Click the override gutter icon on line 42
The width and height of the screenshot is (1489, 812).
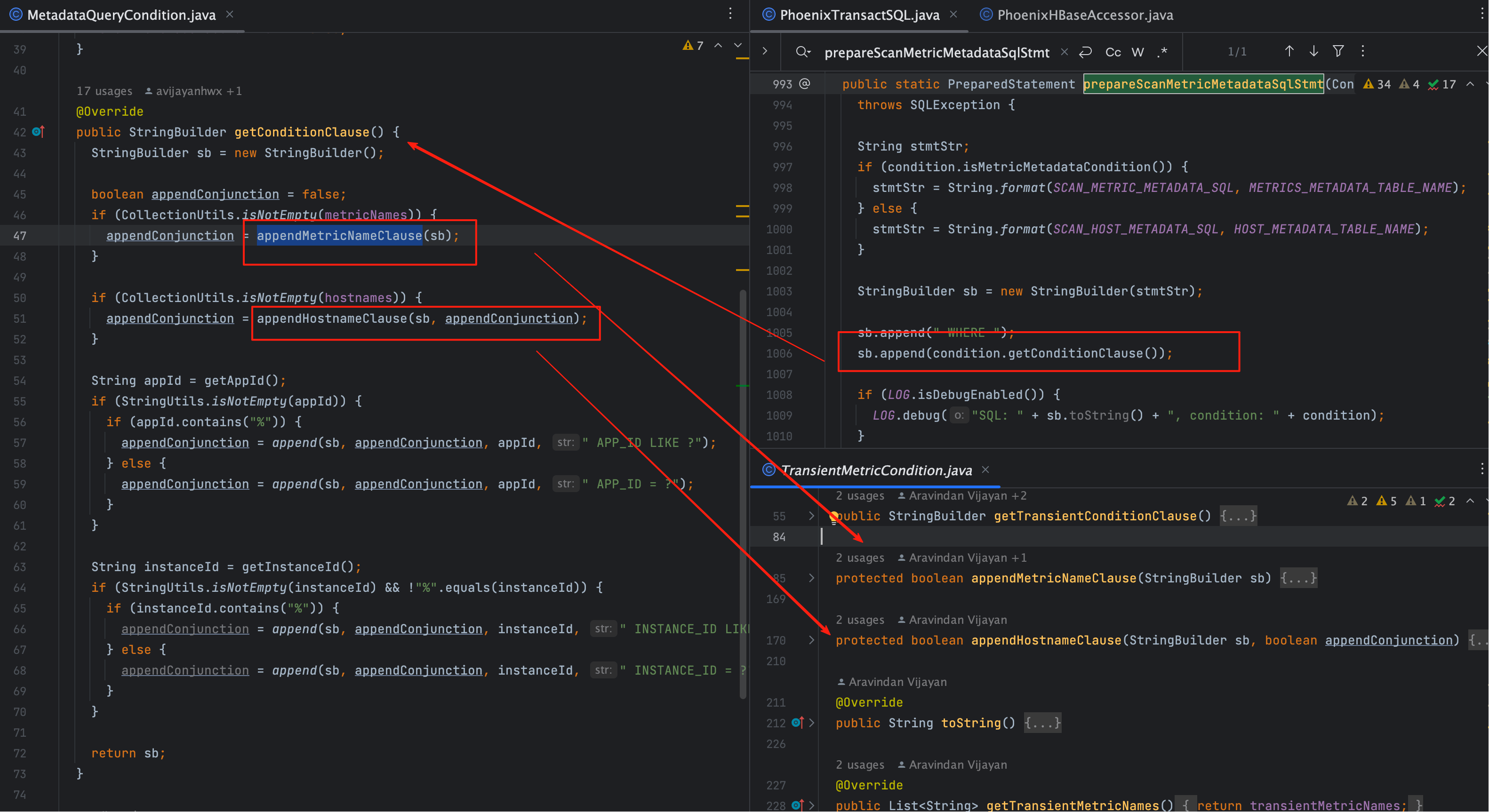click(38, 132)
